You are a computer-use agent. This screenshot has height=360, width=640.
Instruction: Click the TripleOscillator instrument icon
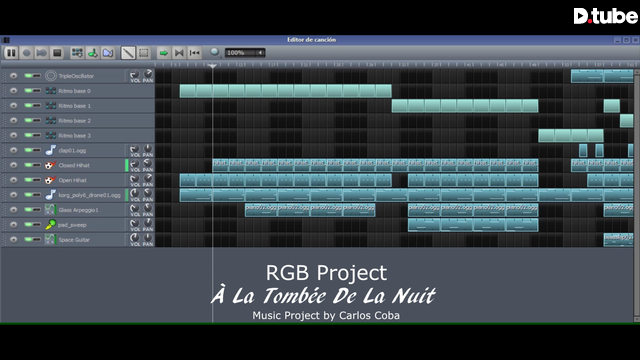point(51,76)
